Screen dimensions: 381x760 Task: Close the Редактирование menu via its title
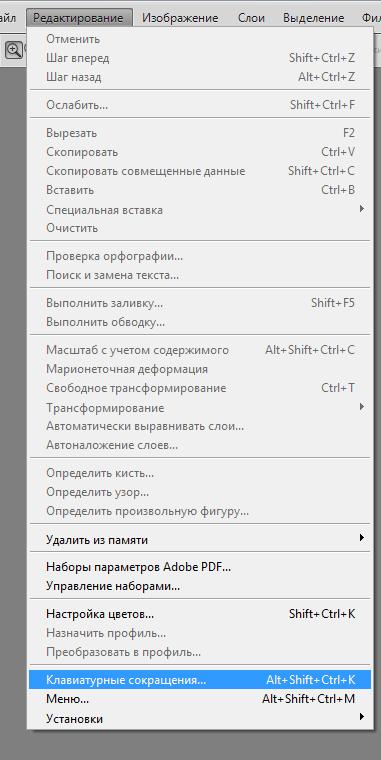pos(78,18)
